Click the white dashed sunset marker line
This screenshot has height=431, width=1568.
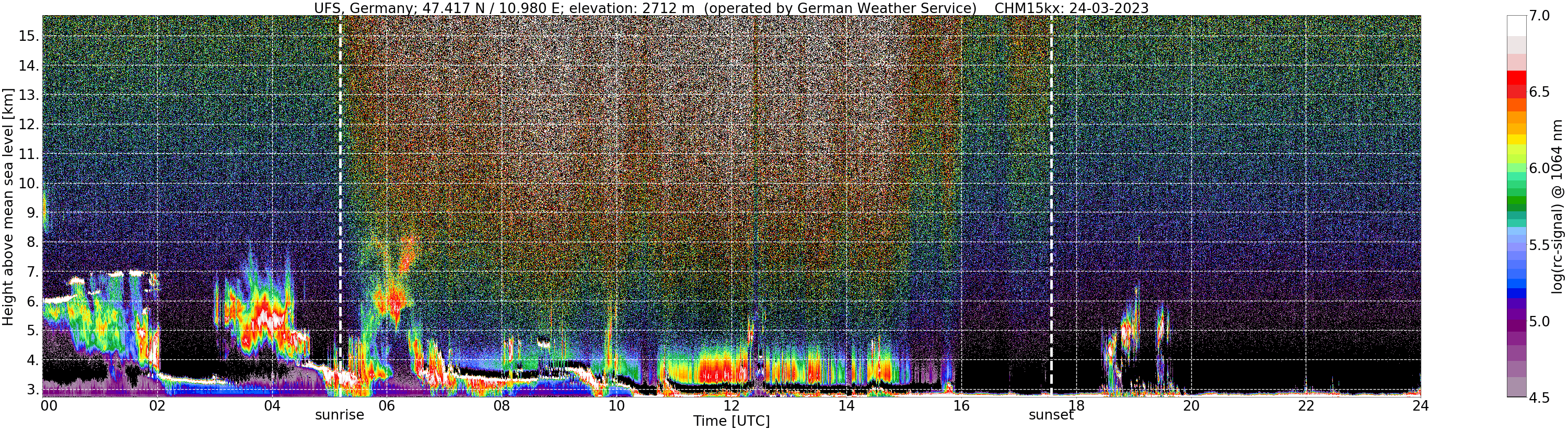(x=1051, y=206)
